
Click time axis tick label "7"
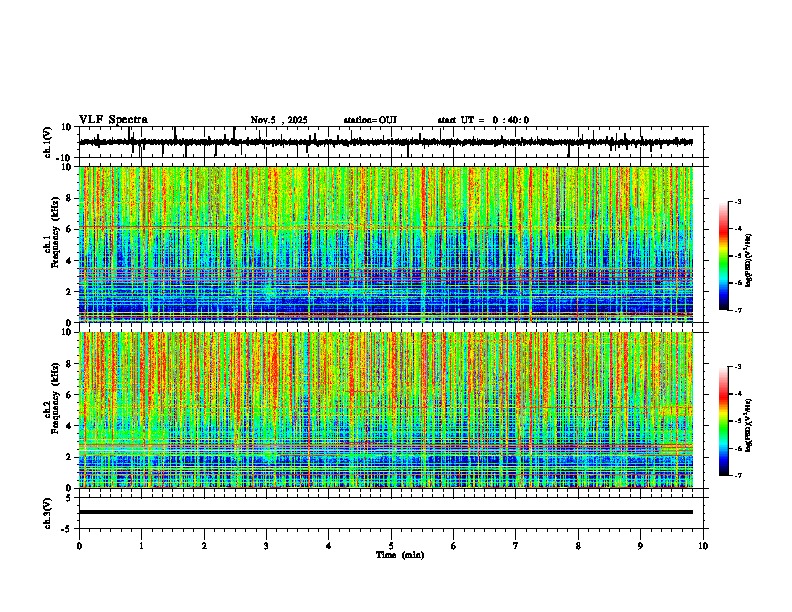point(516,546)
